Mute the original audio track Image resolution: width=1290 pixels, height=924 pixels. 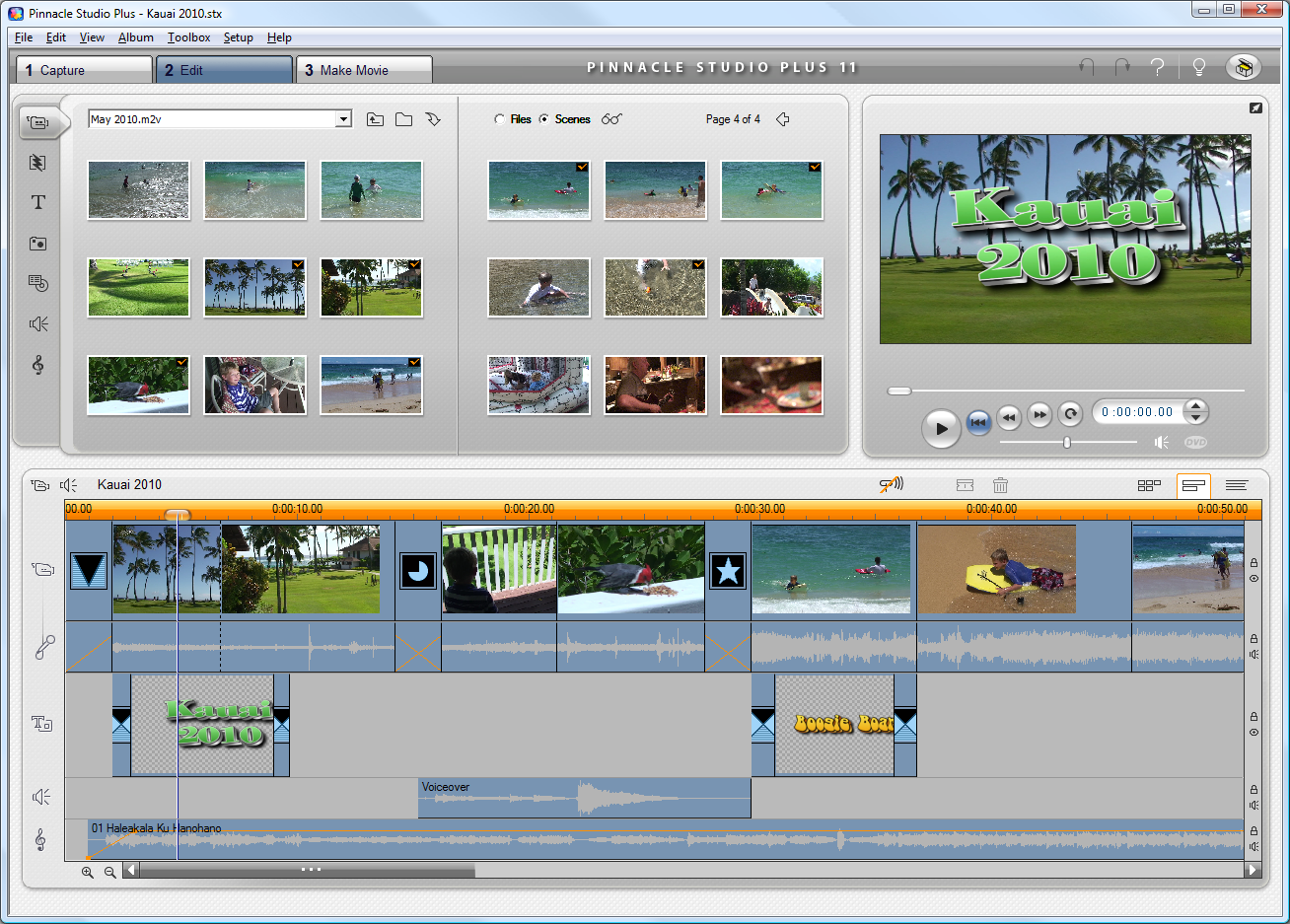click(x=1254, y=655)
